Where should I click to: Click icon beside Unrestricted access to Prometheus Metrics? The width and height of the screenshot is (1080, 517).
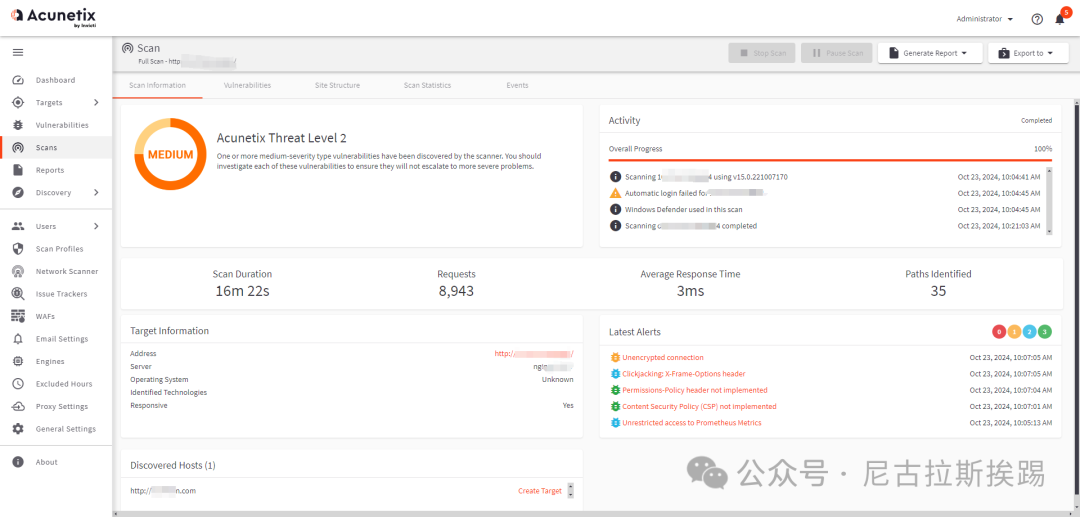pos(616,423)
